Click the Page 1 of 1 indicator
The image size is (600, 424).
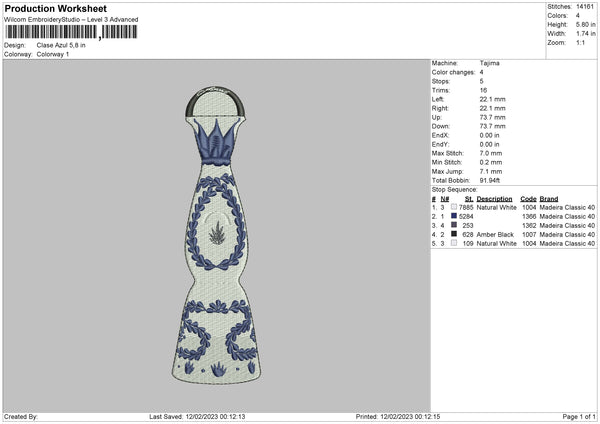[579, 416]
